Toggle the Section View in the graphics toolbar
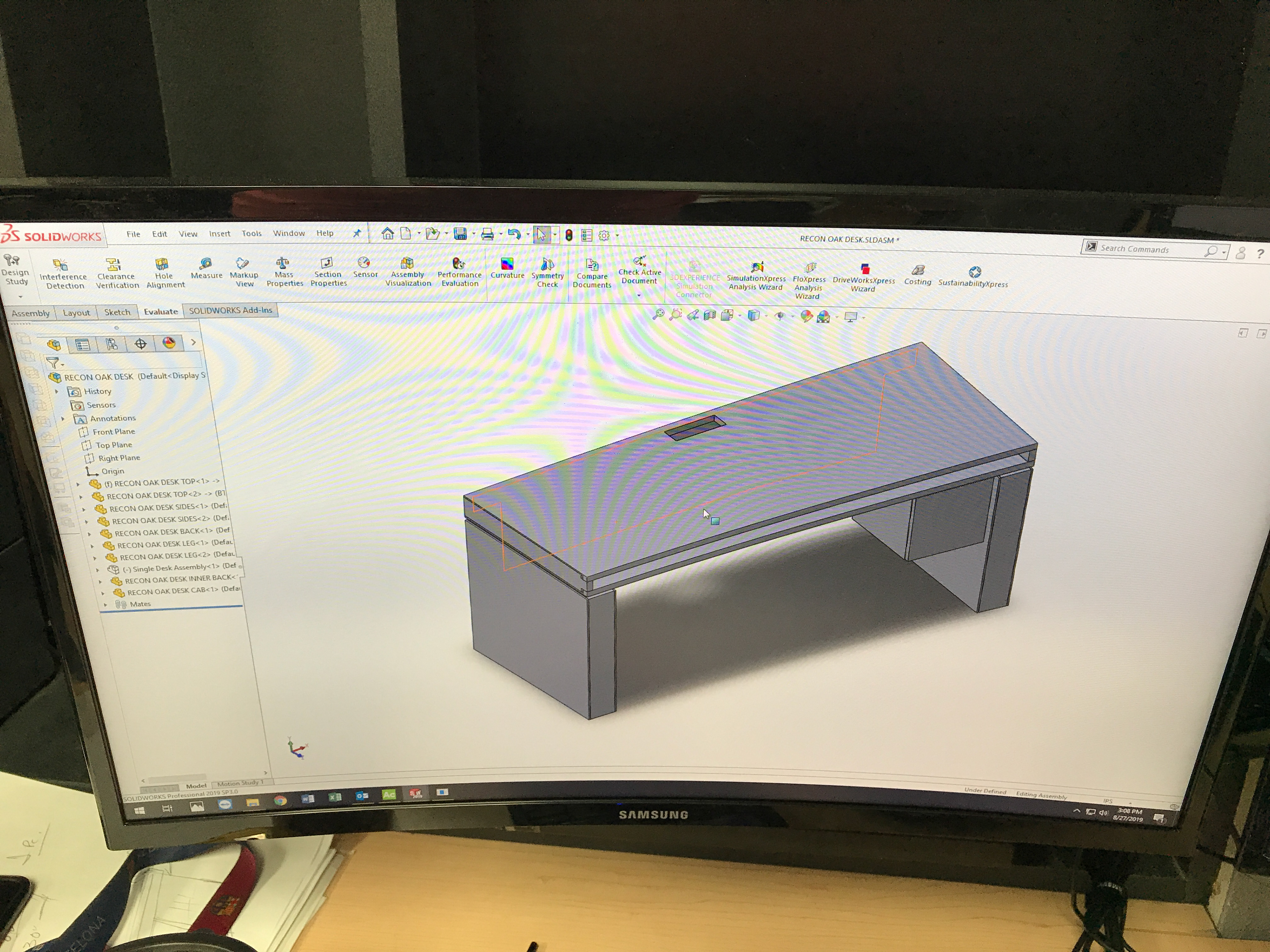Screen dimensions: 1270x952 coord(710,314)
